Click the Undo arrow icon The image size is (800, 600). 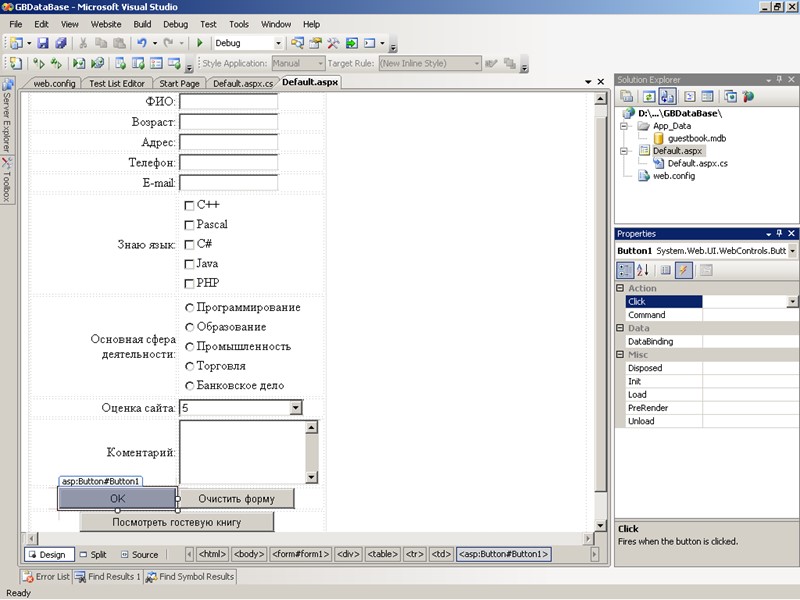click(141, 43)
